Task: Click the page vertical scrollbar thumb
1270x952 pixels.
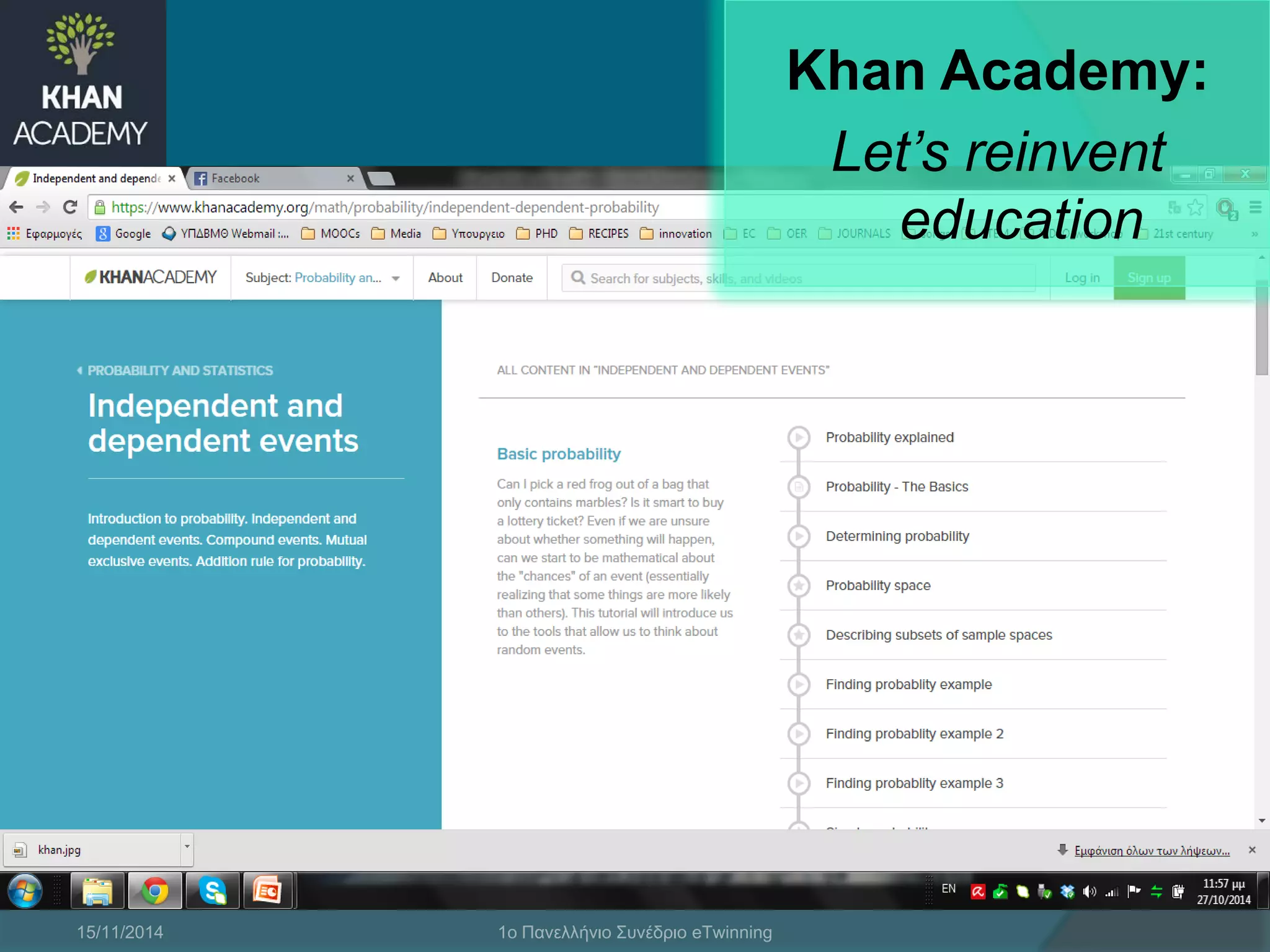Action: coord(1262,327)
